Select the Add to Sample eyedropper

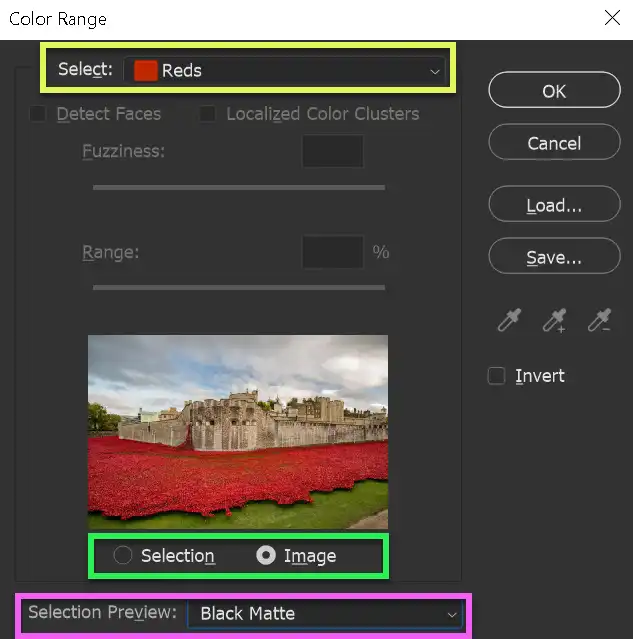coord(555,320)
